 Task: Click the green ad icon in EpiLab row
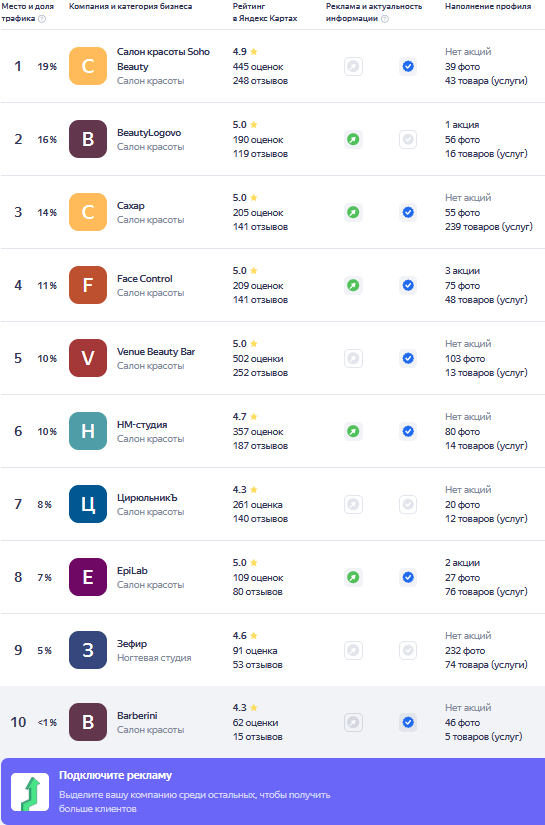(x=354, y=577)
